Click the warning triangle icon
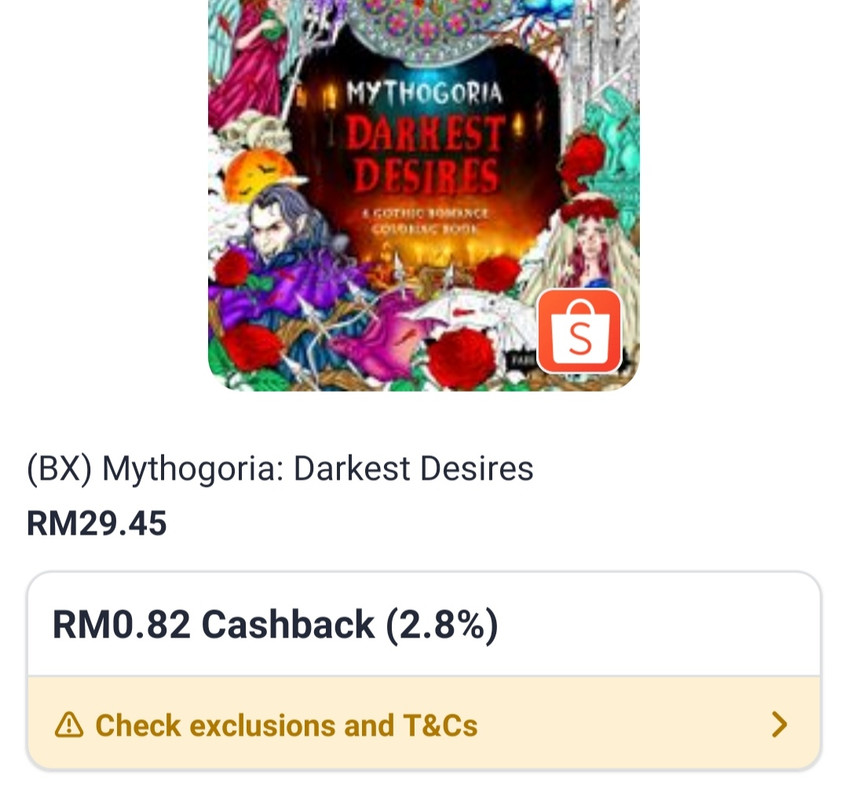The height and width of the screenshot is (800, 848). coord(69,725)
